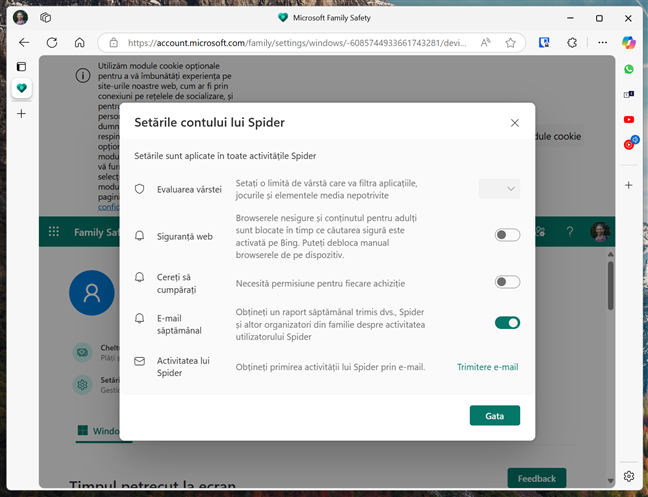Viewport: 648px width, 497px height.
Task: Select the Family Safety pinned tab
Action: (21, 88)
